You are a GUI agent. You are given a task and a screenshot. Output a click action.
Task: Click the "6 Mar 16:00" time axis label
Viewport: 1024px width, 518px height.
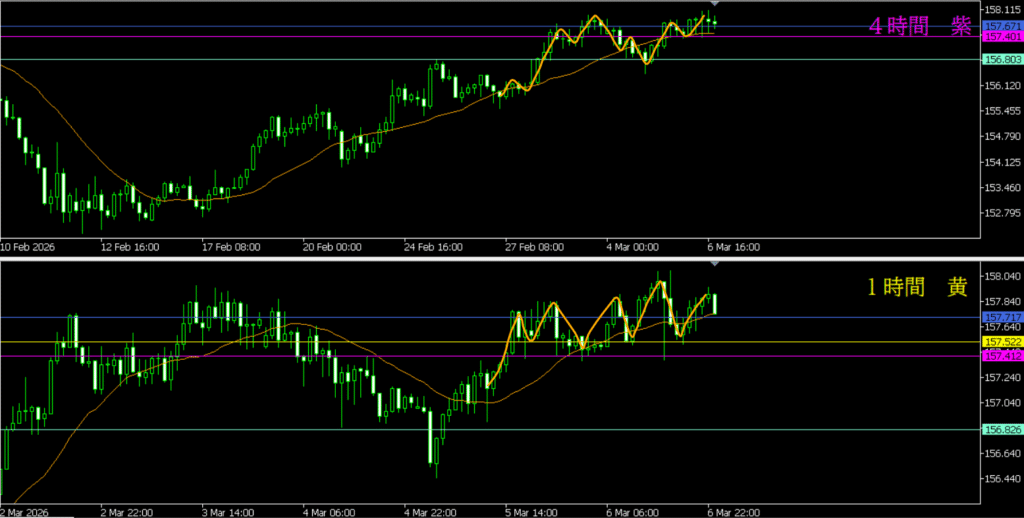pyautogui.click(x=735, y=245)
